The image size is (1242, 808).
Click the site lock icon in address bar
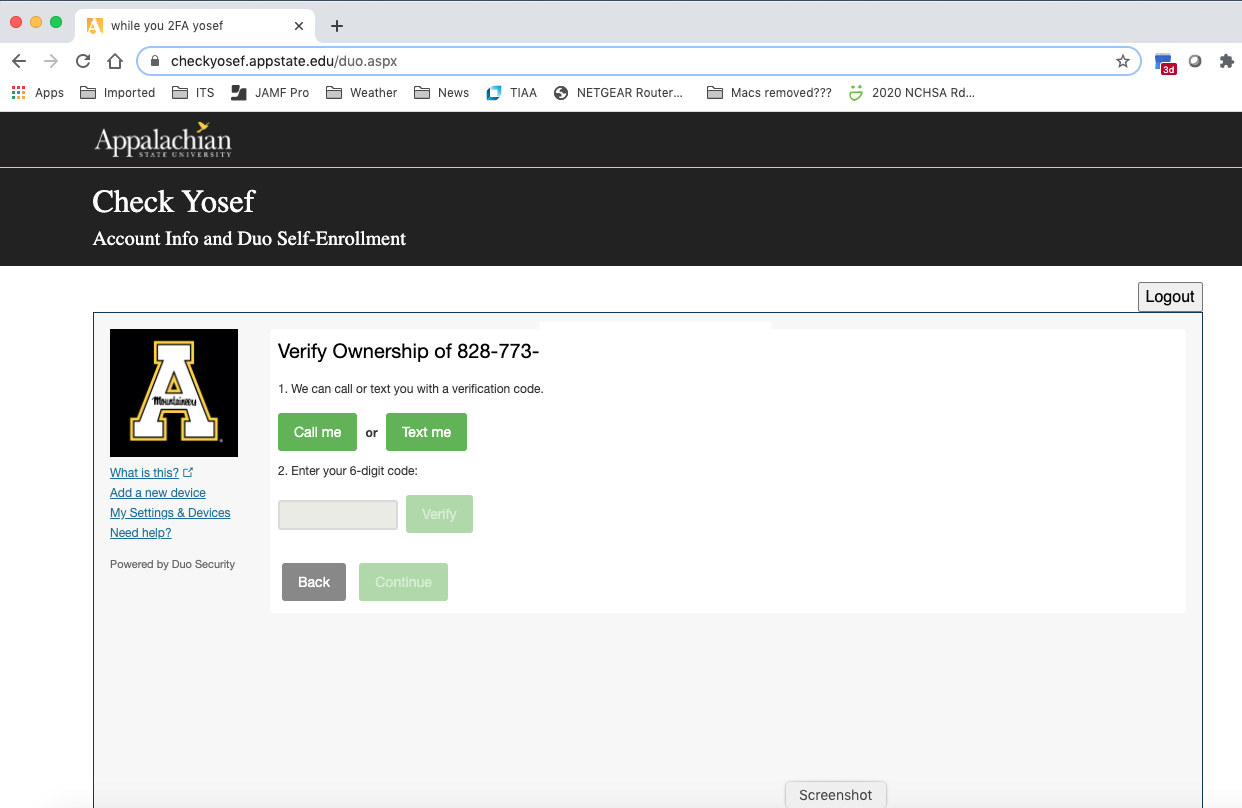pyautogui.click(x=154, y=61)
